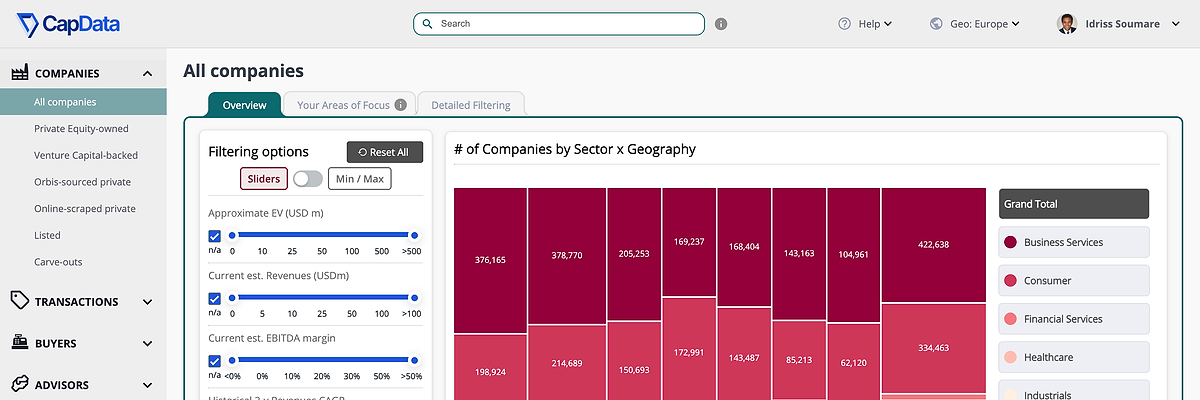Click the treemap cell showing 205,253
Screen dimensions: 1200x400
pyautogui.click(x=634, y=254)
